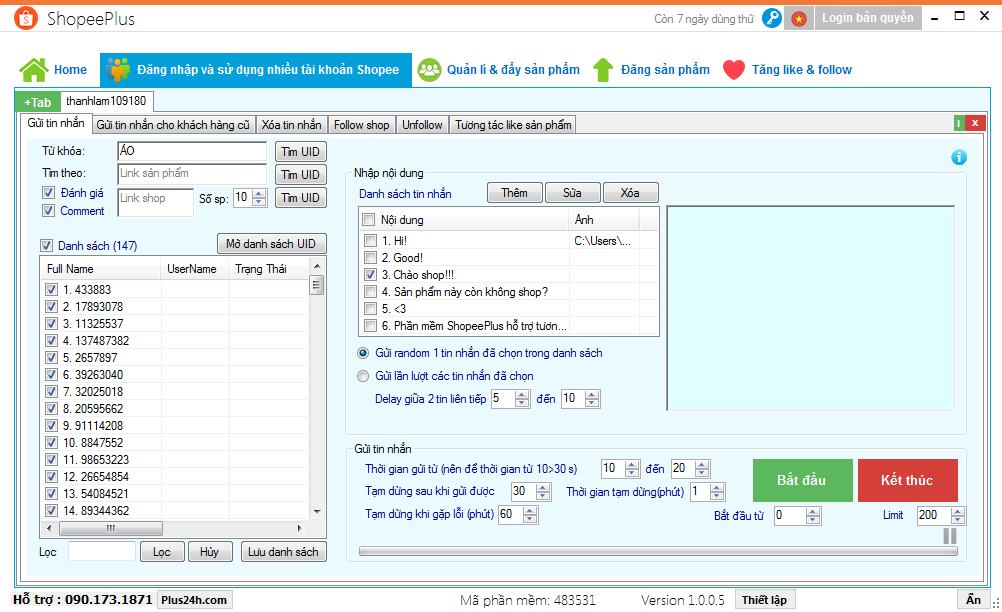Click the green arrow Đăng sản phẩm icon
The image size is (1002, 612).
click(603, 69)
